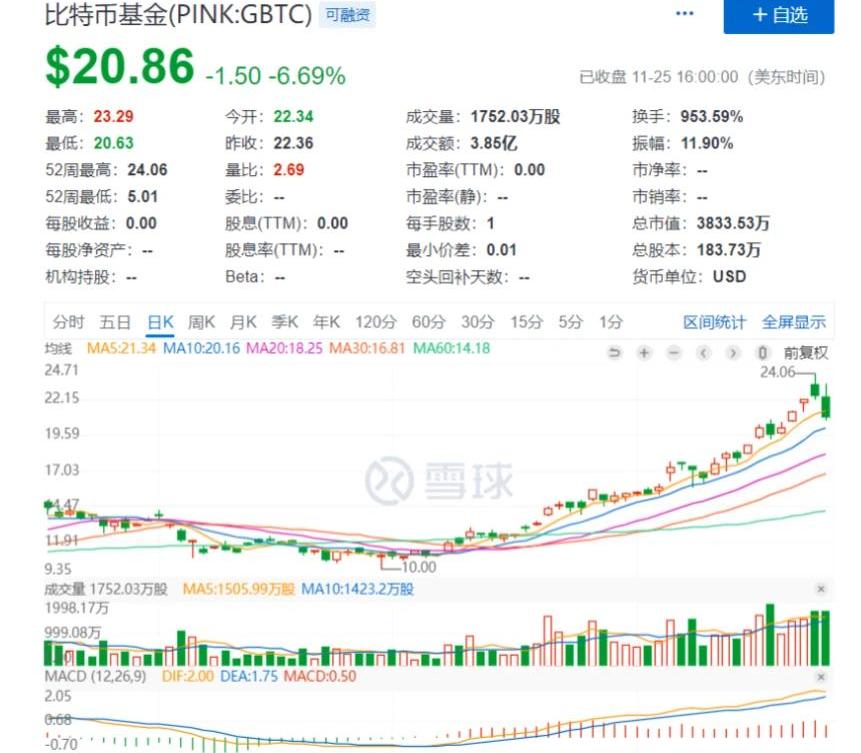Select the 1分 one-minute chart tab

pyautogui.click(x=610, y=322)
